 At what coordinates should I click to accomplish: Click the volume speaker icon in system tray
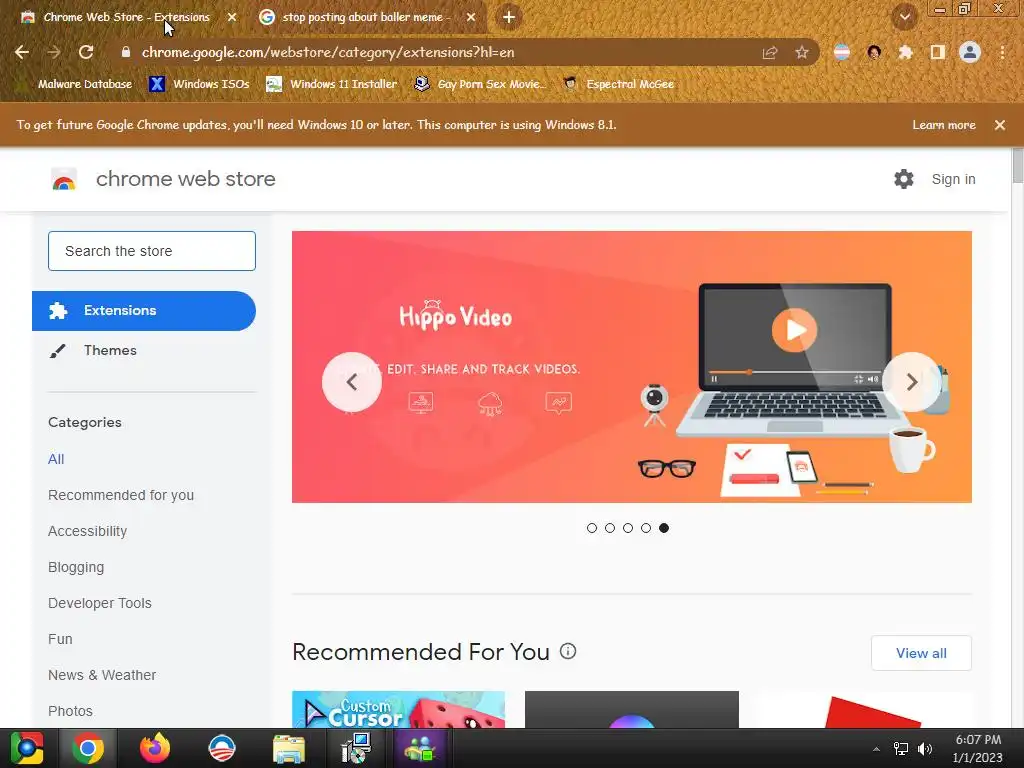[925, 749]
